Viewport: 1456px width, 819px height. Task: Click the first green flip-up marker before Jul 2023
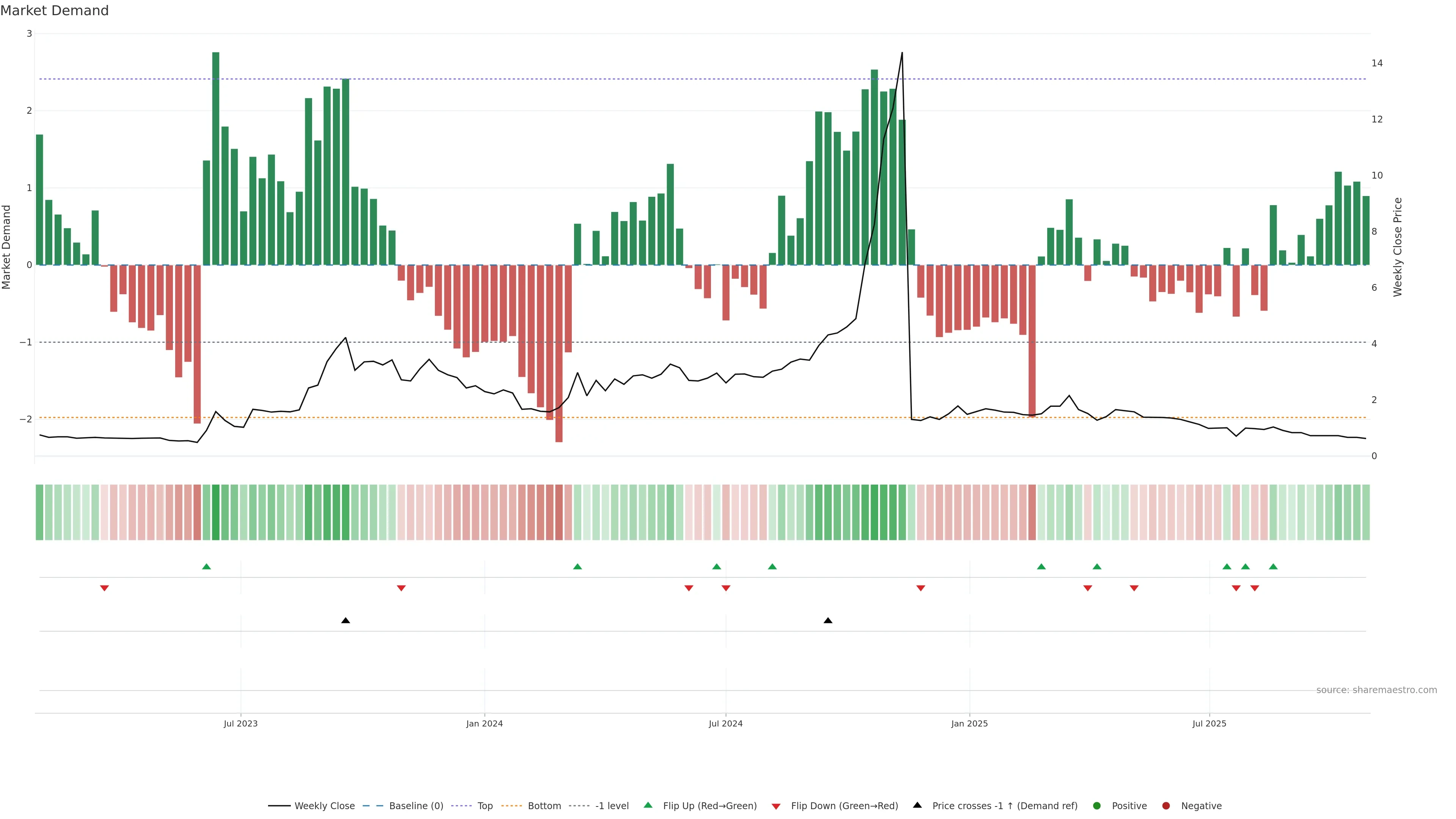(x=206, y=566)
